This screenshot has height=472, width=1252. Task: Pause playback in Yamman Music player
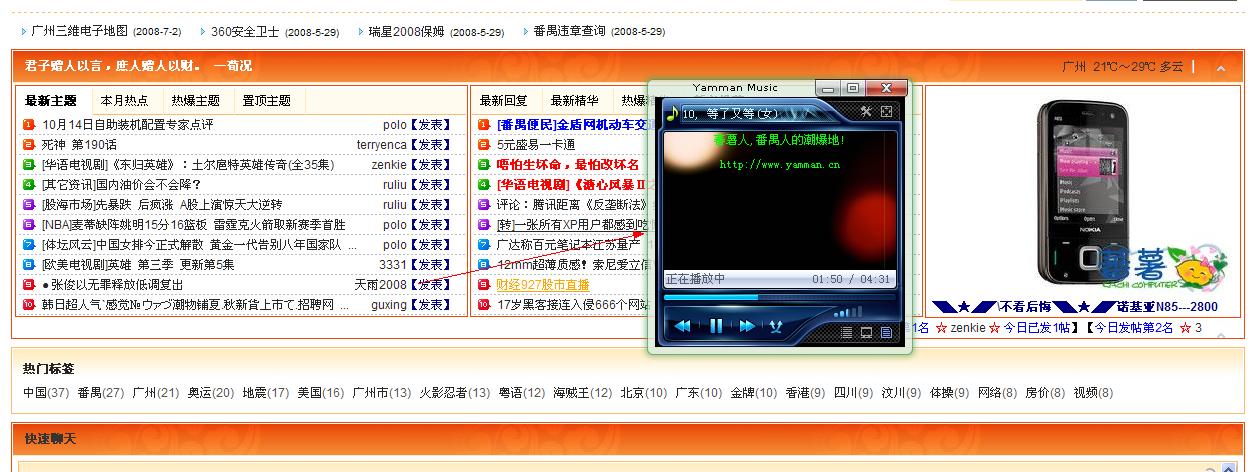coord(716,325)
